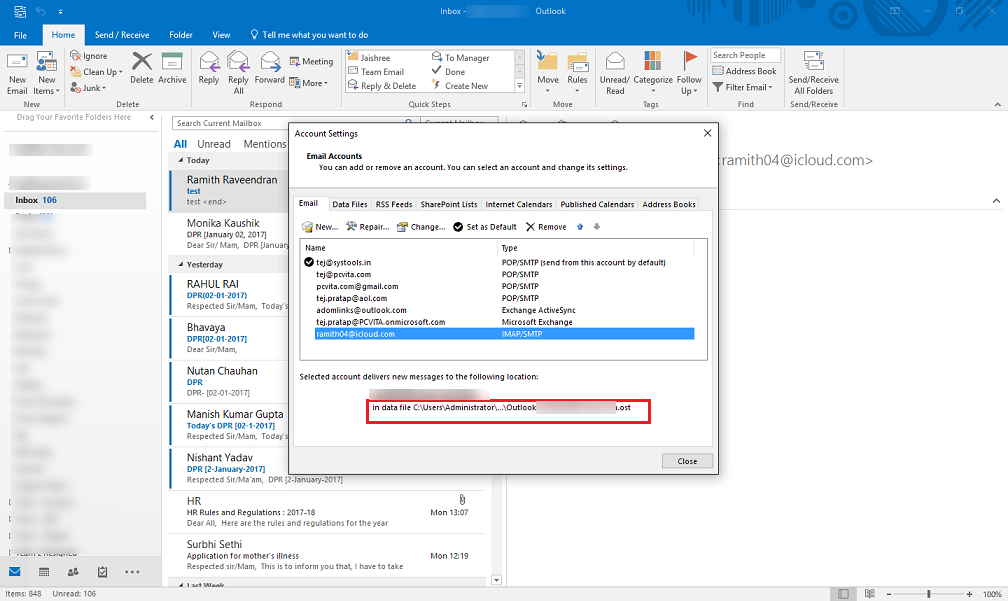Click Close in Account Settings
The image size is (1008, 601).
click(x=687, y=461)
